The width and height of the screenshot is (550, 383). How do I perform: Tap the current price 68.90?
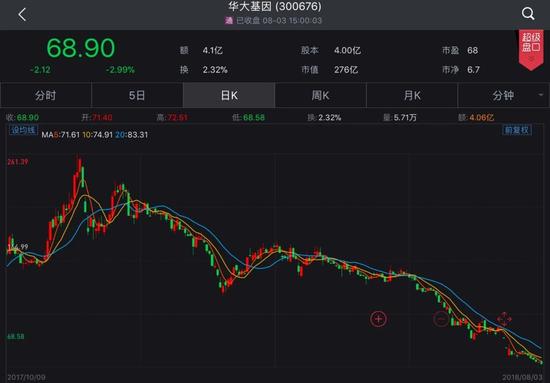click(x=81, y=48)
